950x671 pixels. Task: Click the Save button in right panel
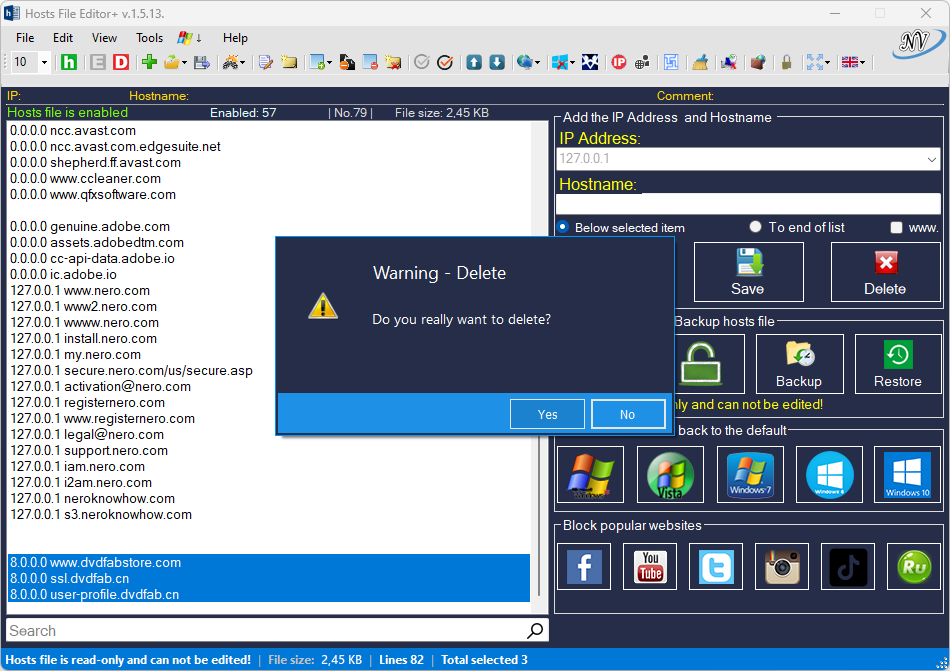[748, 271]
